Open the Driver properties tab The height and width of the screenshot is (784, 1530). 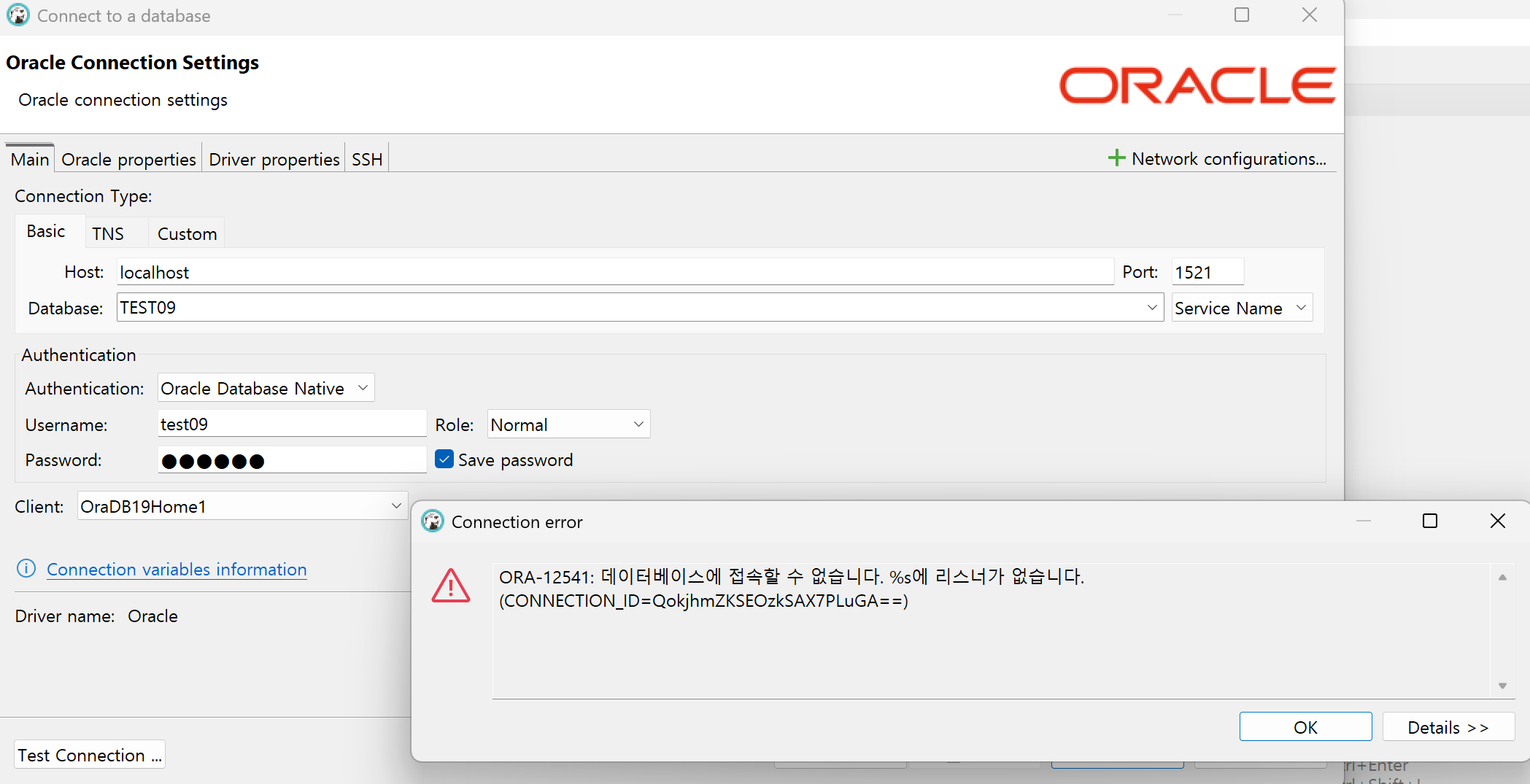[274, 159]
